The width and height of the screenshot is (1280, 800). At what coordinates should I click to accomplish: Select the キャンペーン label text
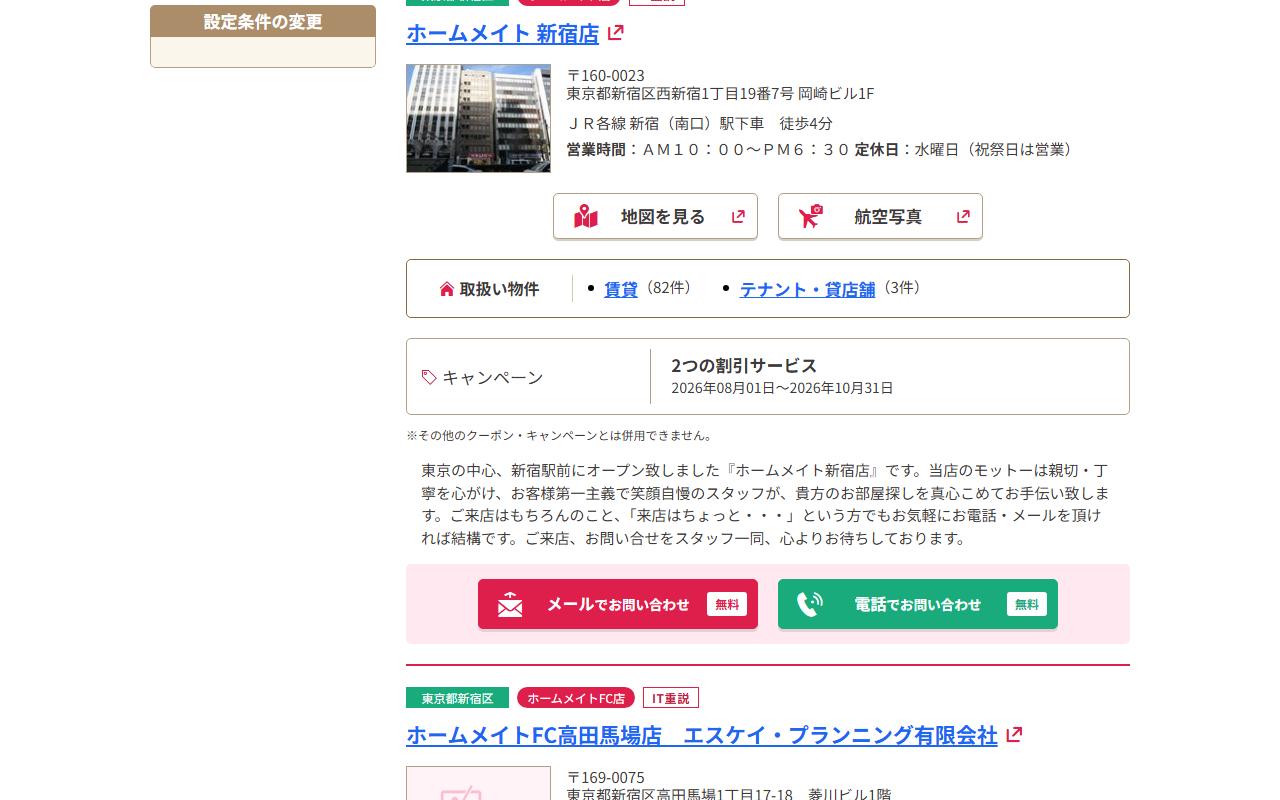[x=493, y=377]
